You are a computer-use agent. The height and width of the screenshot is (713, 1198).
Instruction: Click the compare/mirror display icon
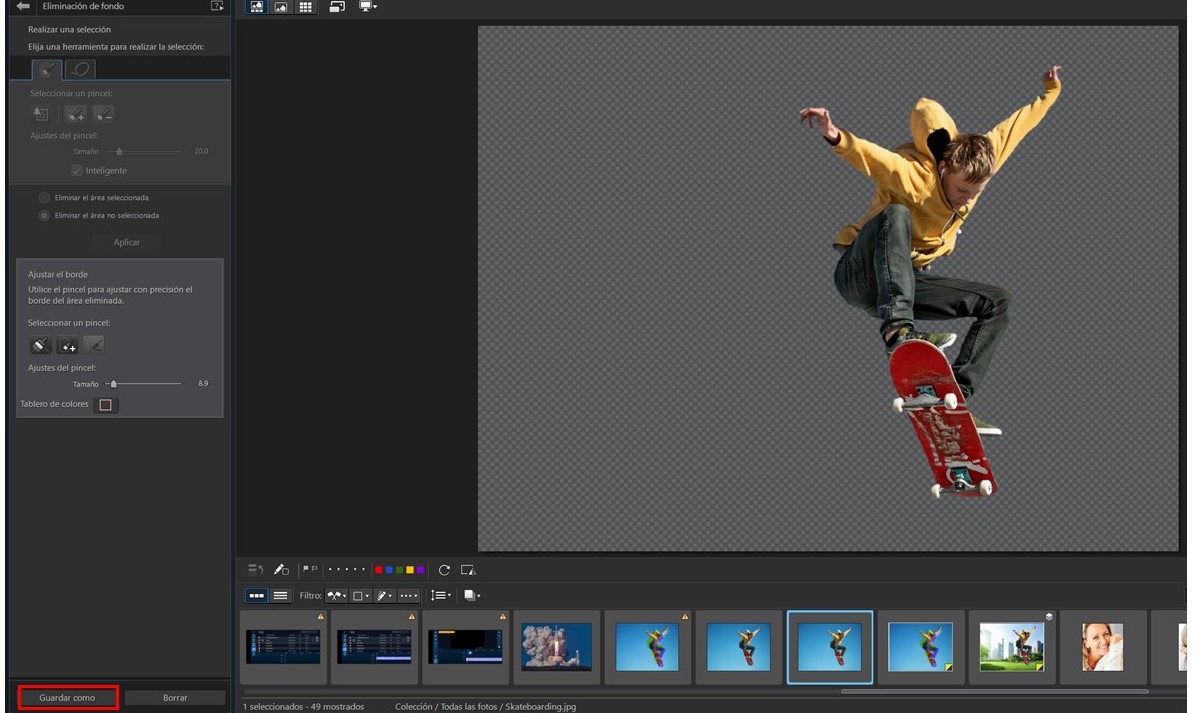337,7
